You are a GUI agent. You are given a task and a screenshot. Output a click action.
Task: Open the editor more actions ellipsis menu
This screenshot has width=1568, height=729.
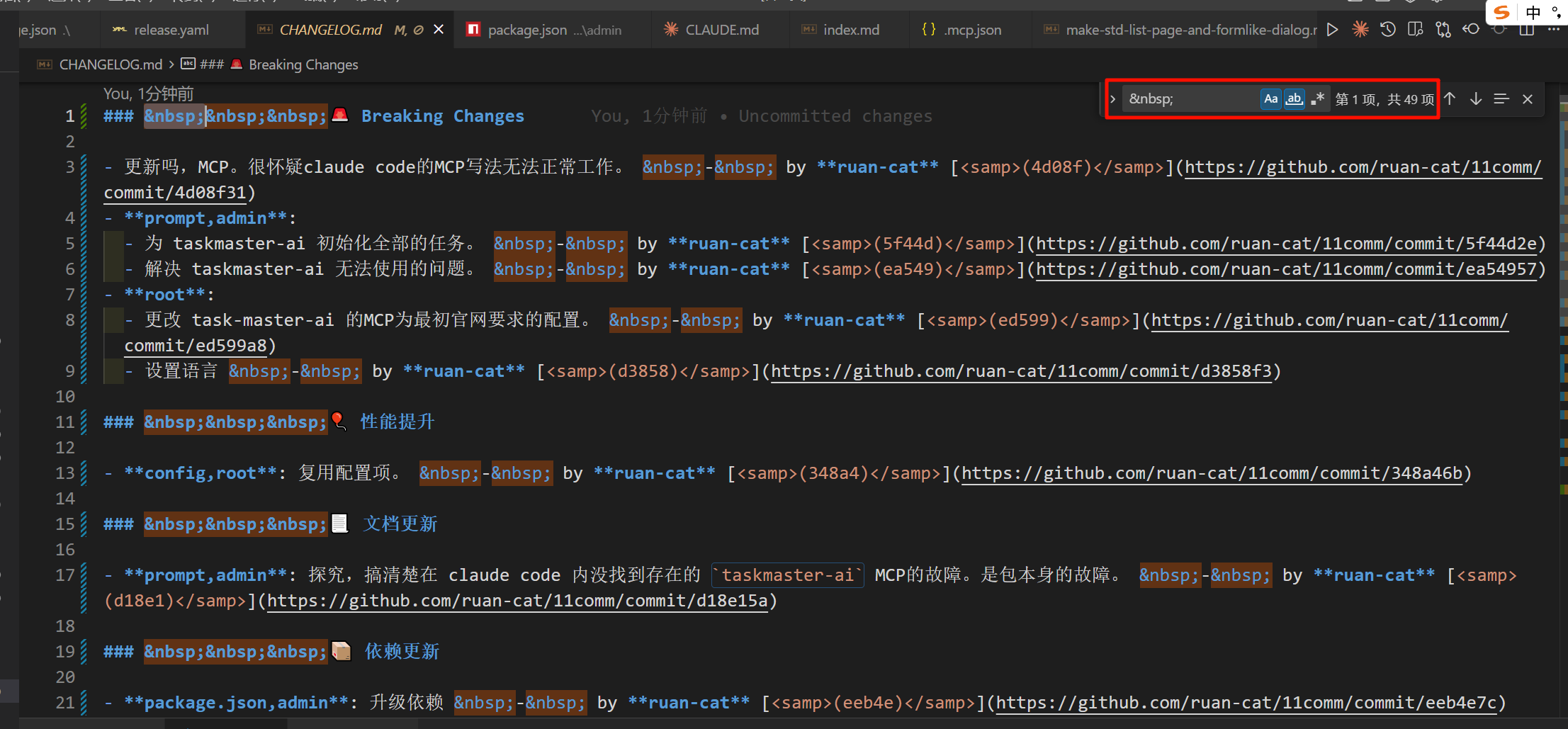click(1553, 30)
